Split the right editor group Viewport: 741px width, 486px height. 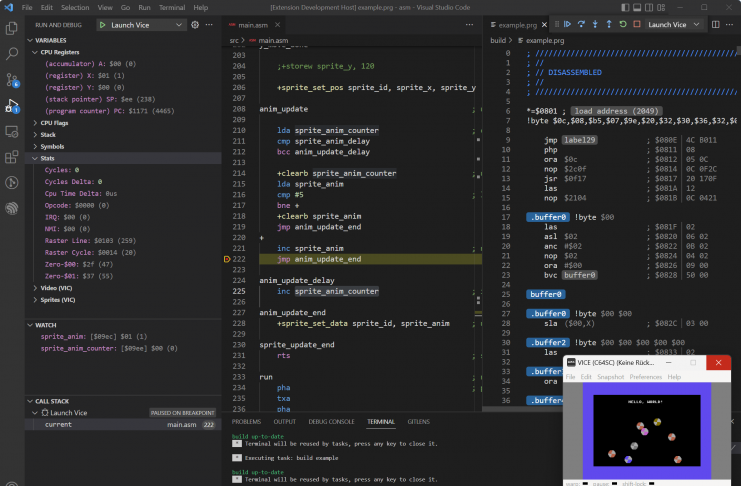click(715, 25)
